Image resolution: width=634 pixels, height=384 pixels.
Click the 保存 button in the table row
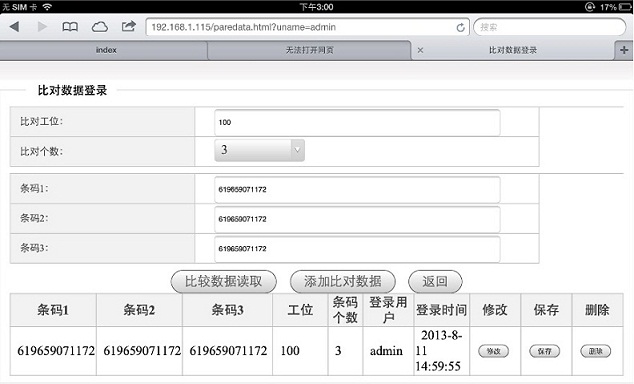(x=545, y=351)
